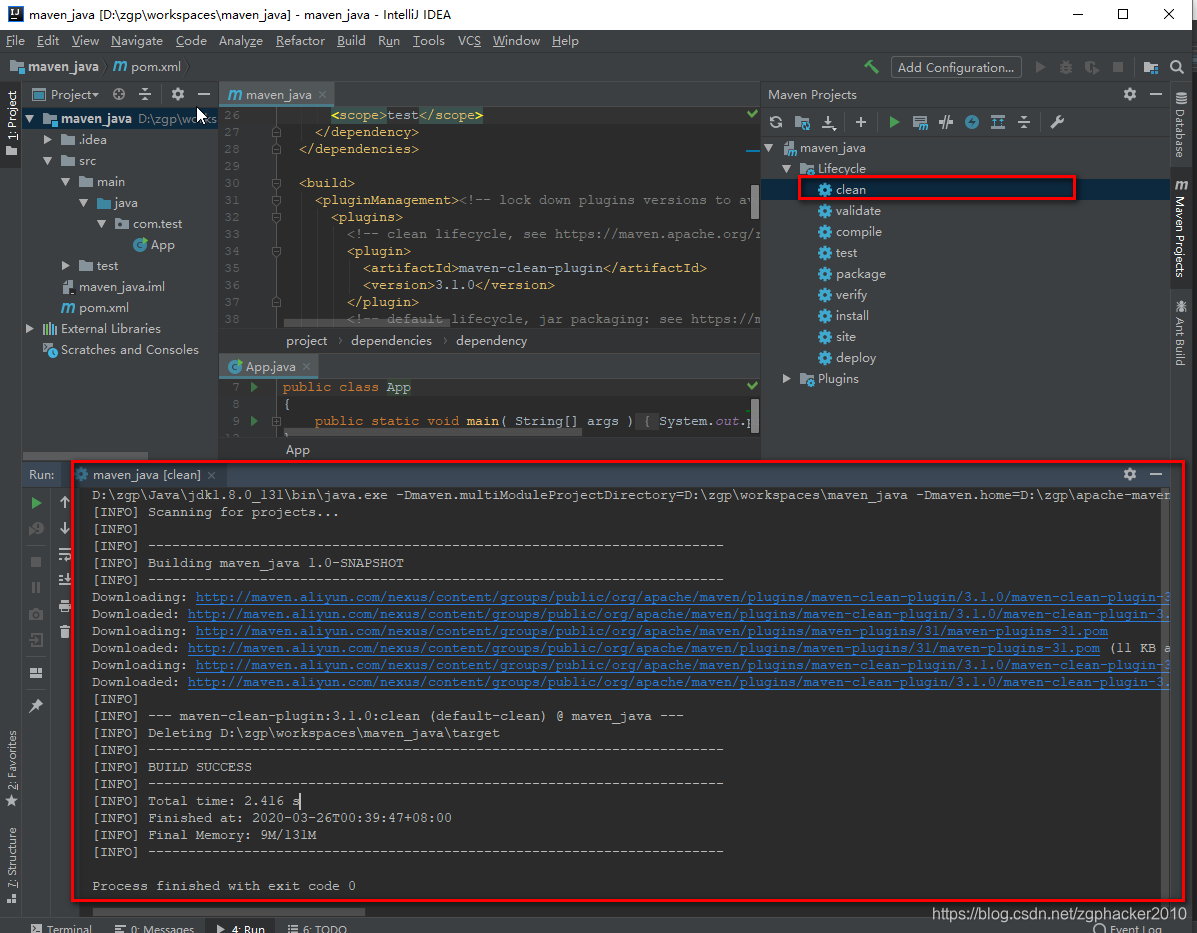Open the Navigate menu
Image resolution: width=1197 pixels, height=933 pixels.
pos(137,40)
